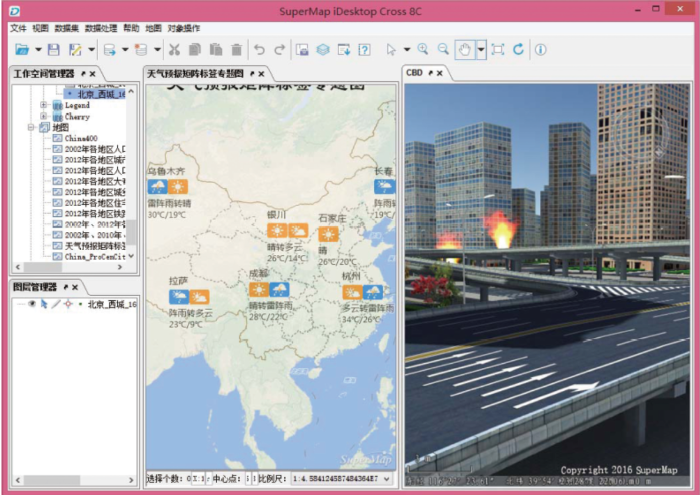
Task: Click the full extent view icon
Action: click(498, 50)
